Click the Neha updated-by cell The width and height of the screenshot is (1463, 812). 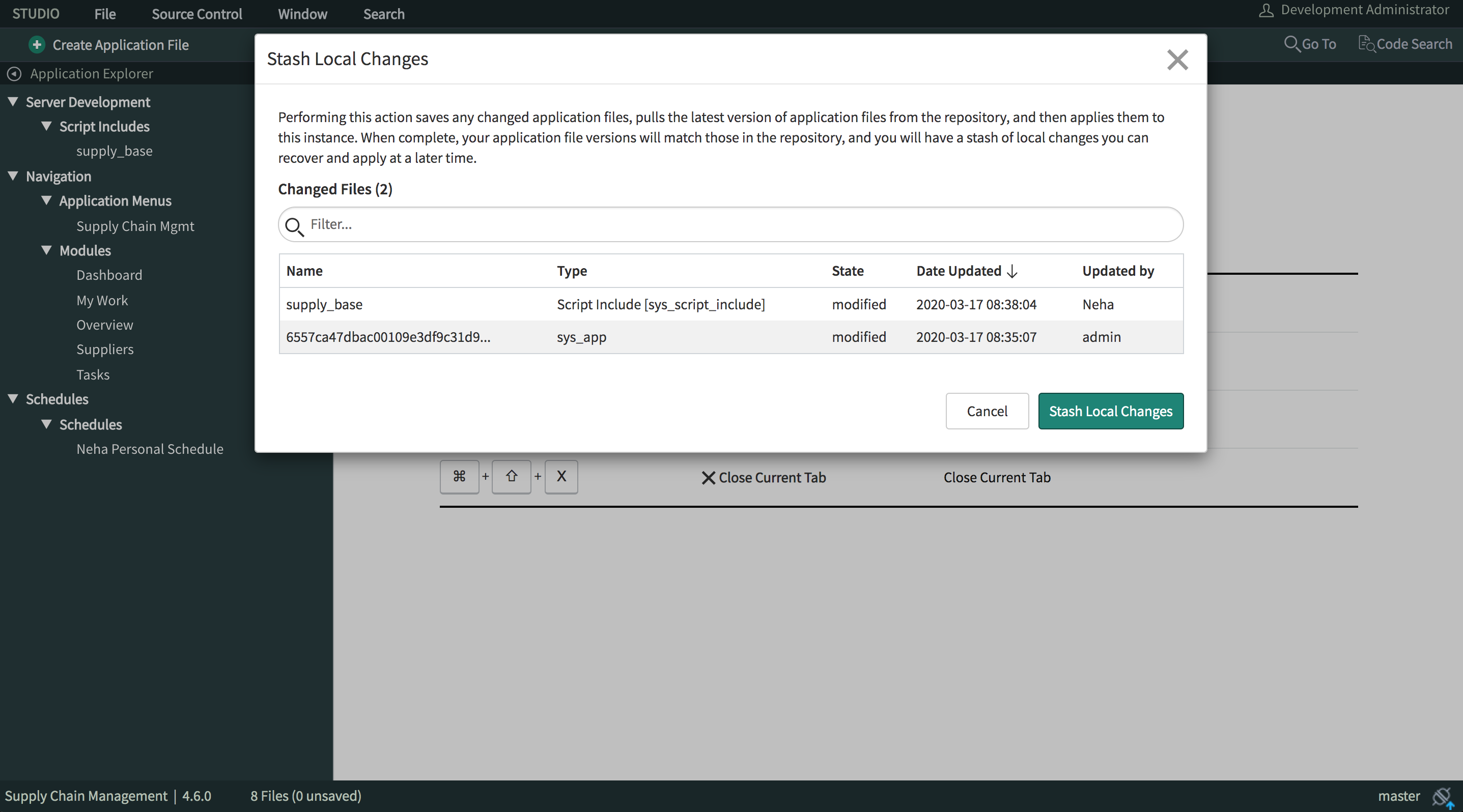[x=1098, y=304]
